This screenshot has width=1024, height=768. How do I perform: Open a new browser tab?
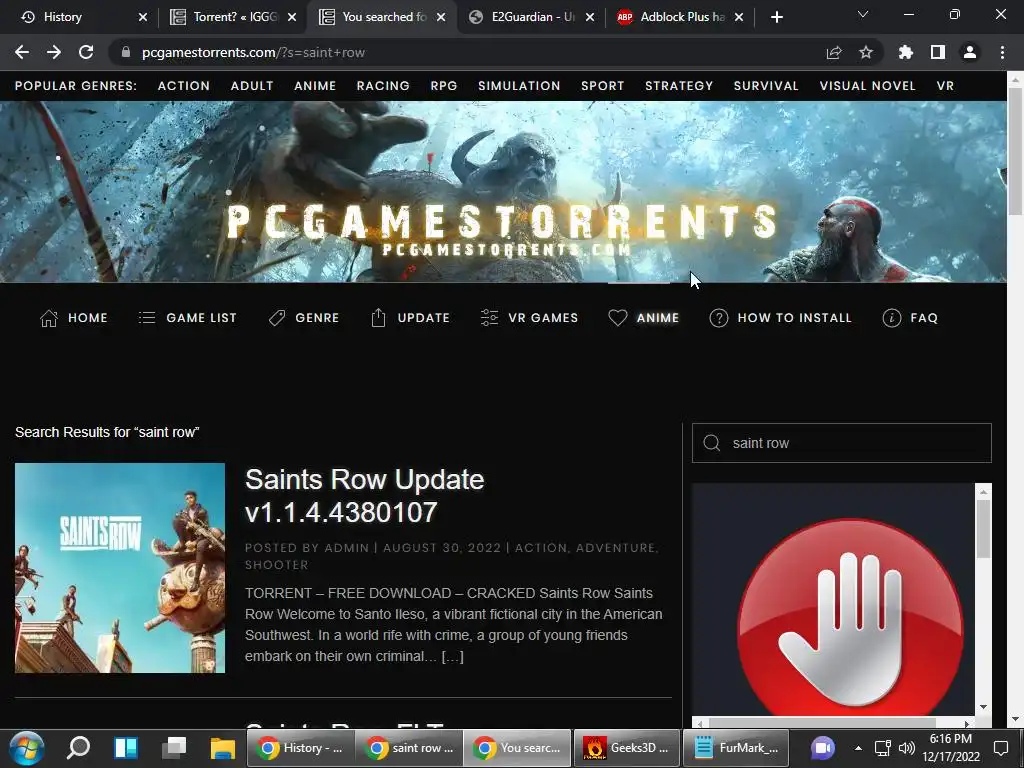[x=776, y=17]
